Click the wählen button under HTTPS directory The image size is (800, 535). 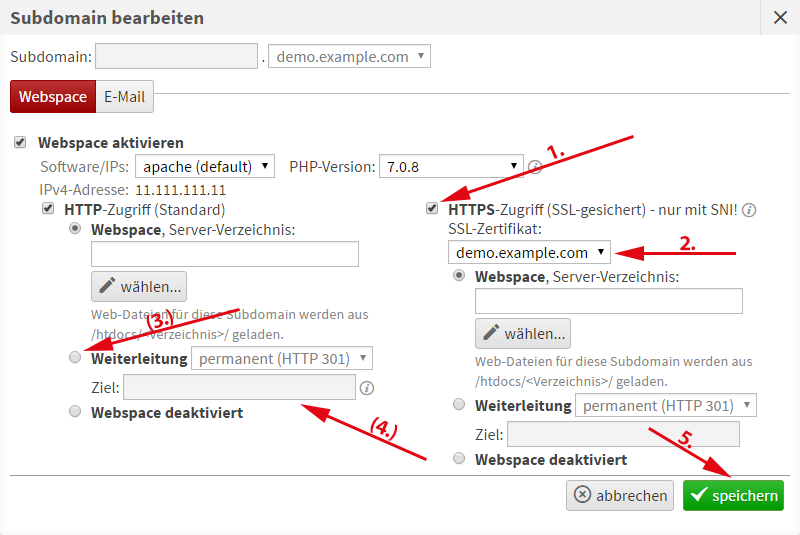[522, 333]
